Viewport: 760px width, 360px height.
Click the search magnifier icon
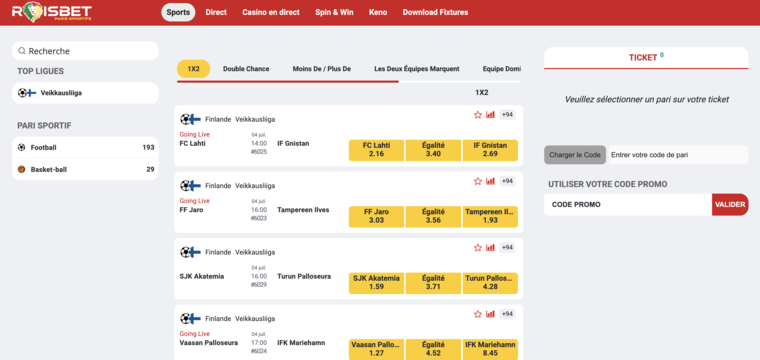[22, 51]
